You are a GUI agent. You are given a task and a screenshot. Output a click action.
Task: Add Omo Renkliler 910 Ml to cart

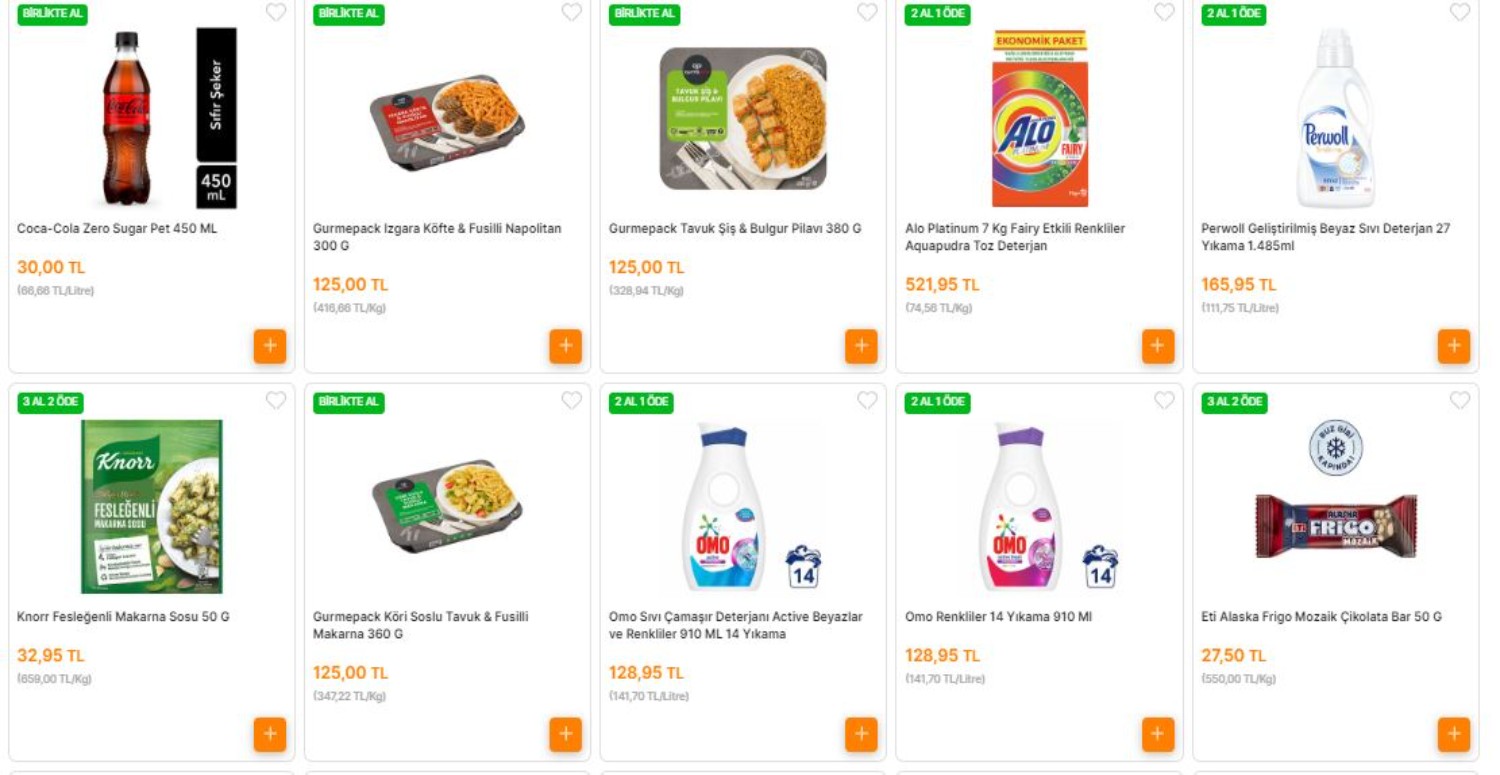click(x=1157, y=734)
